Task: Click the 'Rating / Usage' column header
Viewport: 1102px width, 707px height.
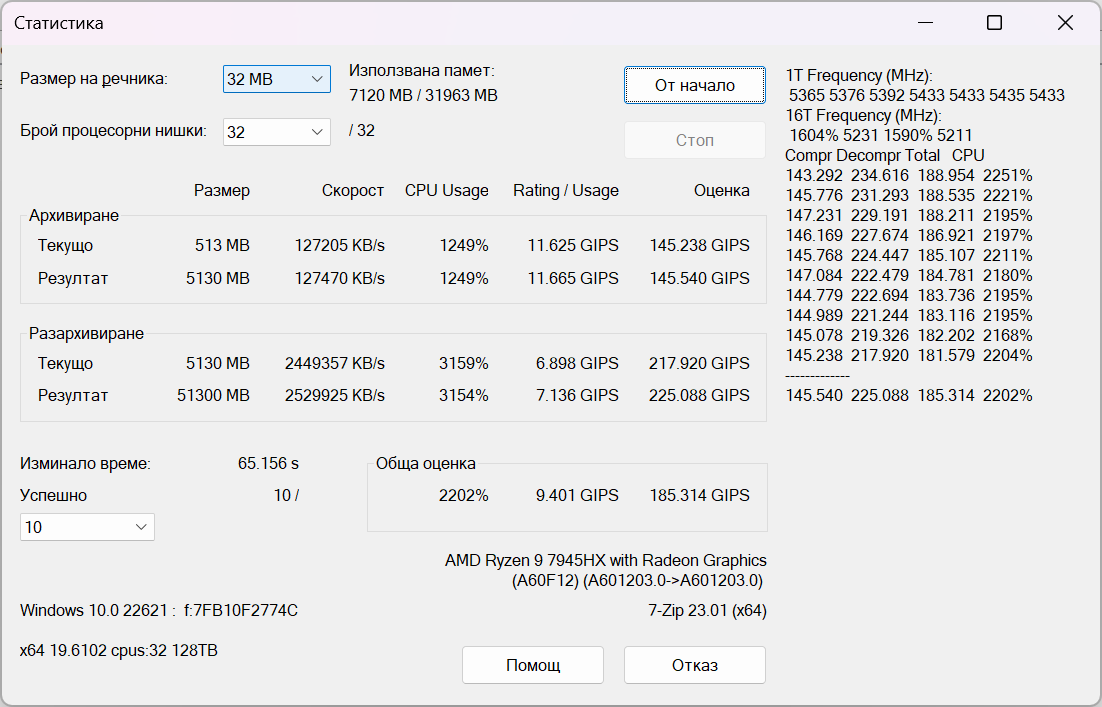Action: click(x=566, y=190)
